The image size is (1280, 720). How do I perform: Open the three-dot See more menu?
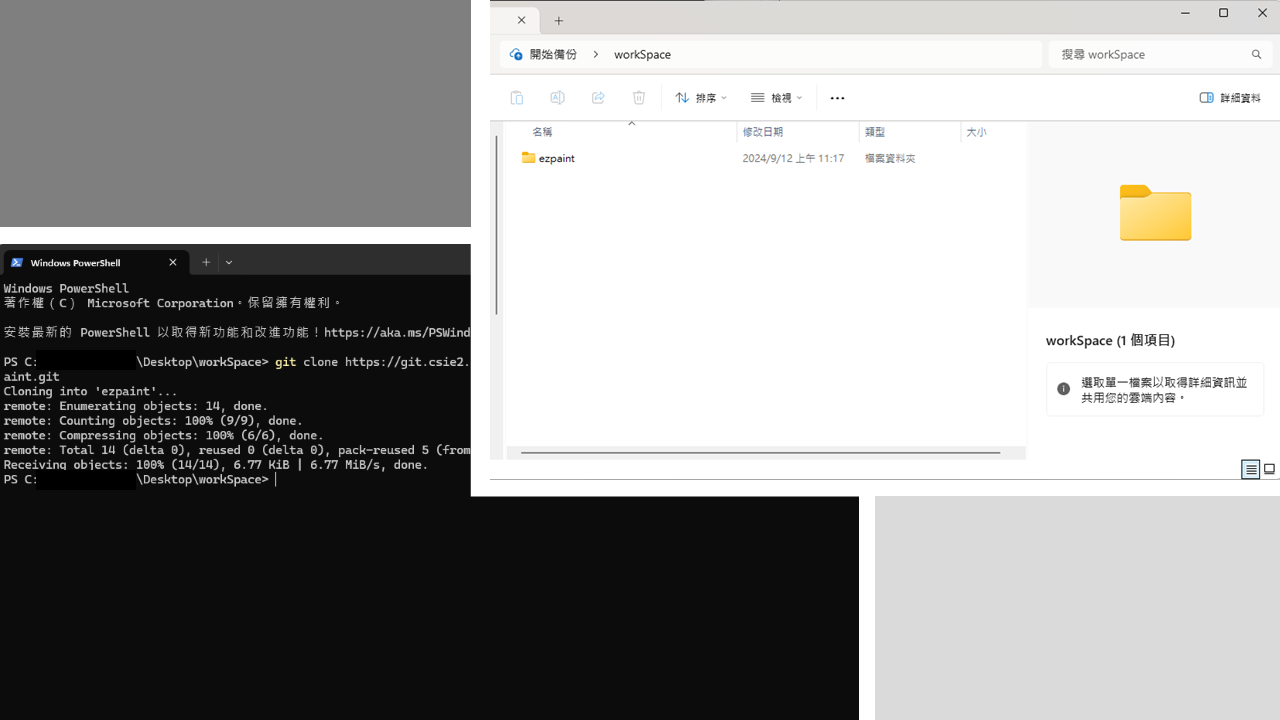click(837, 98)
